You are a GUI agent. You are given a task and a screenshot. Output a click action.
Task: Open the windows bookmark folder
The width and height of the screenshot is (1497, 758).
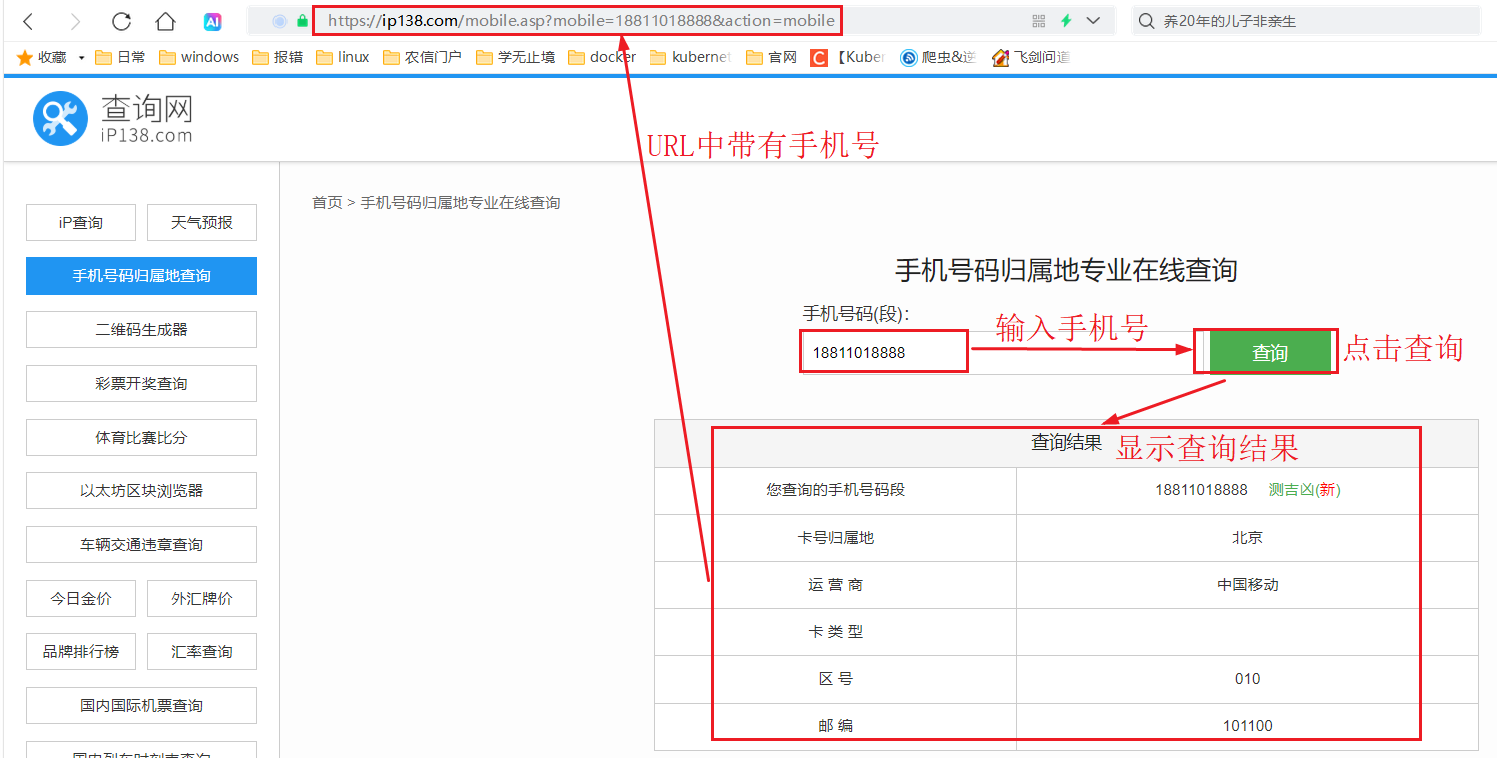pos(199,57)
